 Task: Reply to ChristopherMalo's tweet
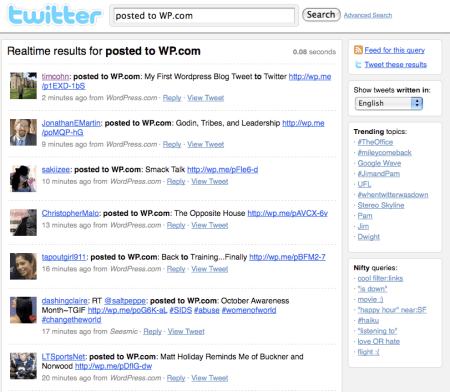coord(176,225)
